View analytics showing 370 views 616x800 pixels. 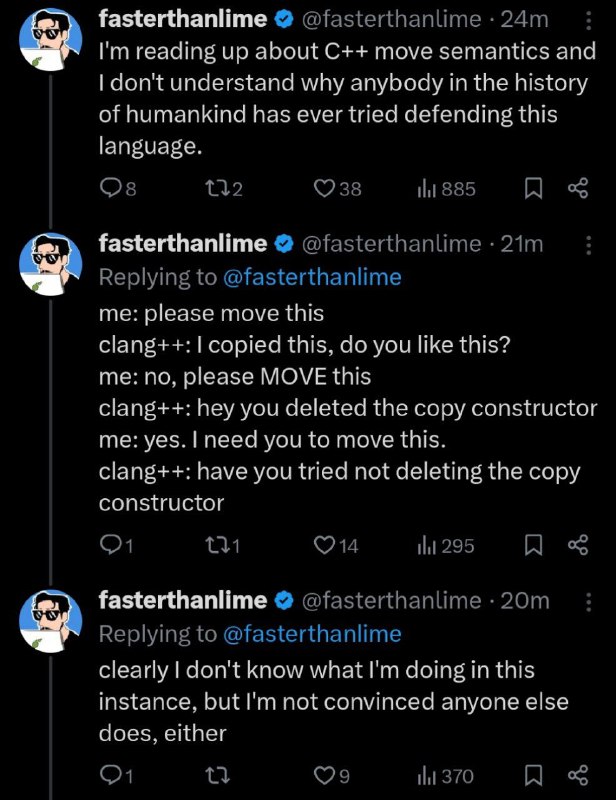coord(446,776)
